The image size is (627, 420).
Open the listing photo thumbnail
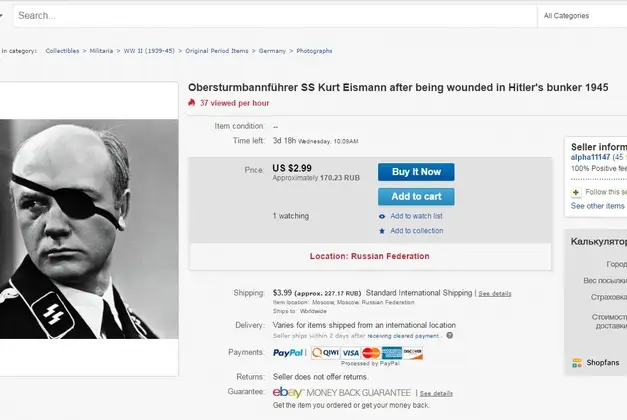click(x=83, y=229)
